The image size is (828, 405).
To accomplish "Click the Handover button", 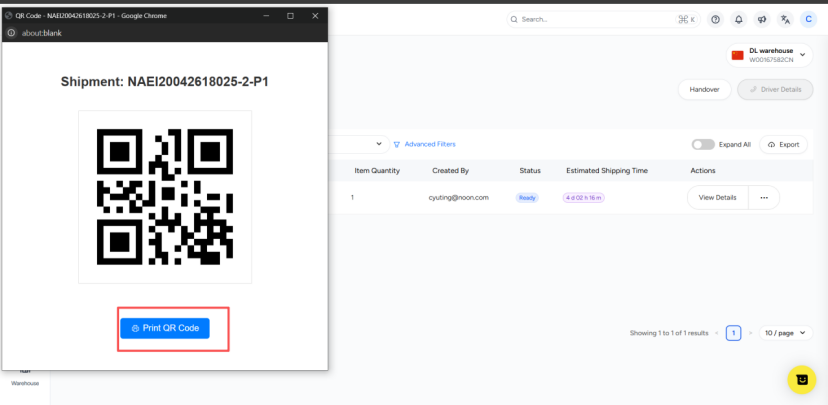I will point(704,89).
